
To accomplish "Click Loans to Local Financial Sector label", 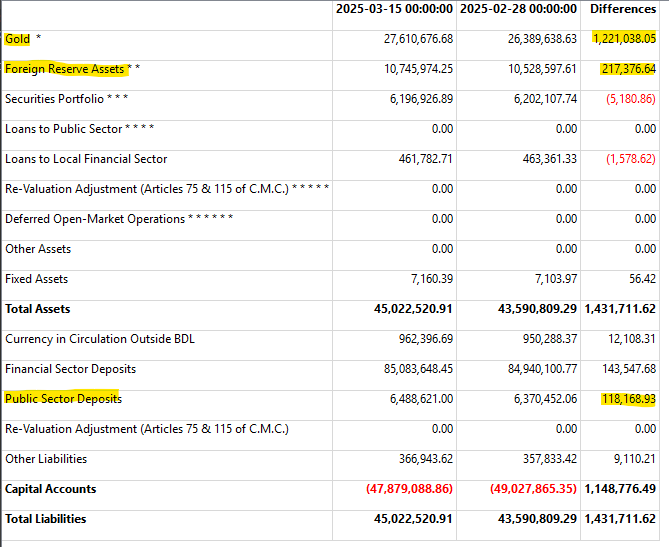I will pyautogui.click(x=86, y=159).
